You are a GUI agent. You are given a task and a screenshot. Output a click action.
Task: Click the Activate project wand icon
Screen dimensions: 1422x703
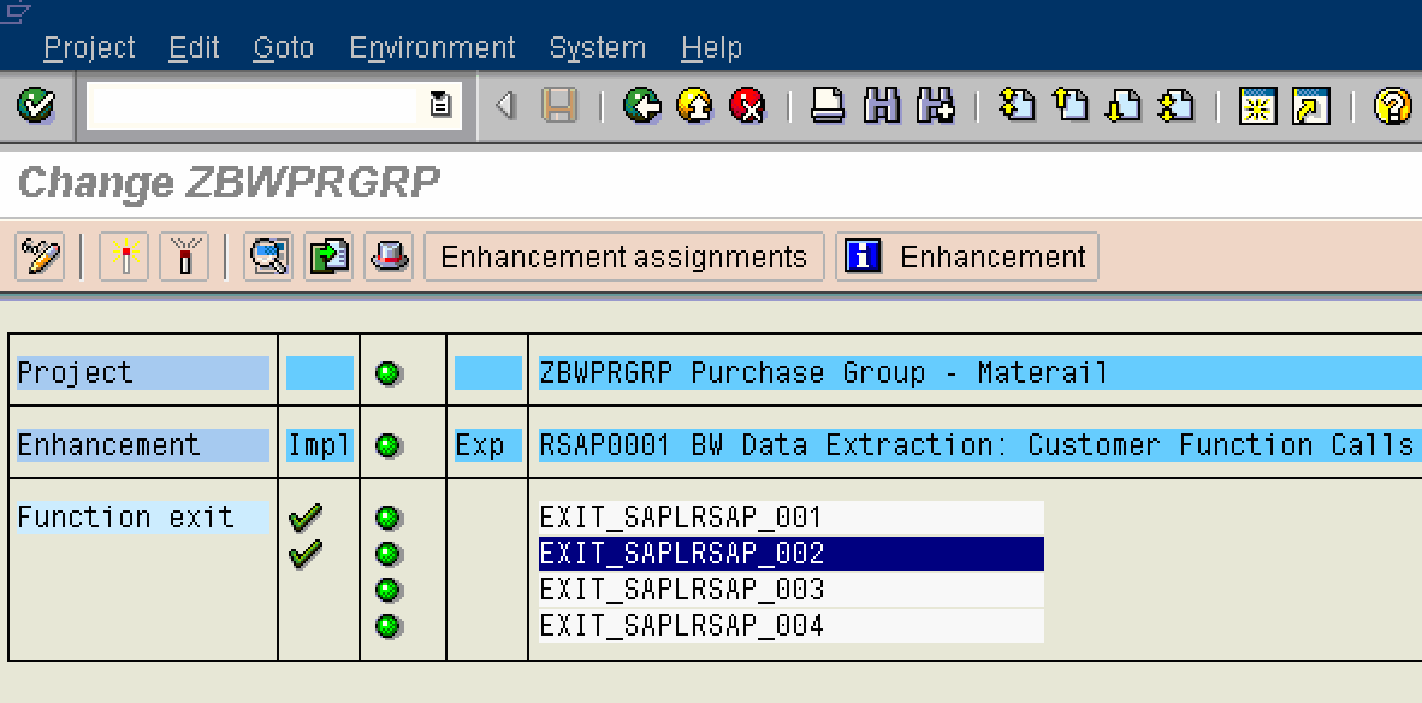click(x=124, y=257)
